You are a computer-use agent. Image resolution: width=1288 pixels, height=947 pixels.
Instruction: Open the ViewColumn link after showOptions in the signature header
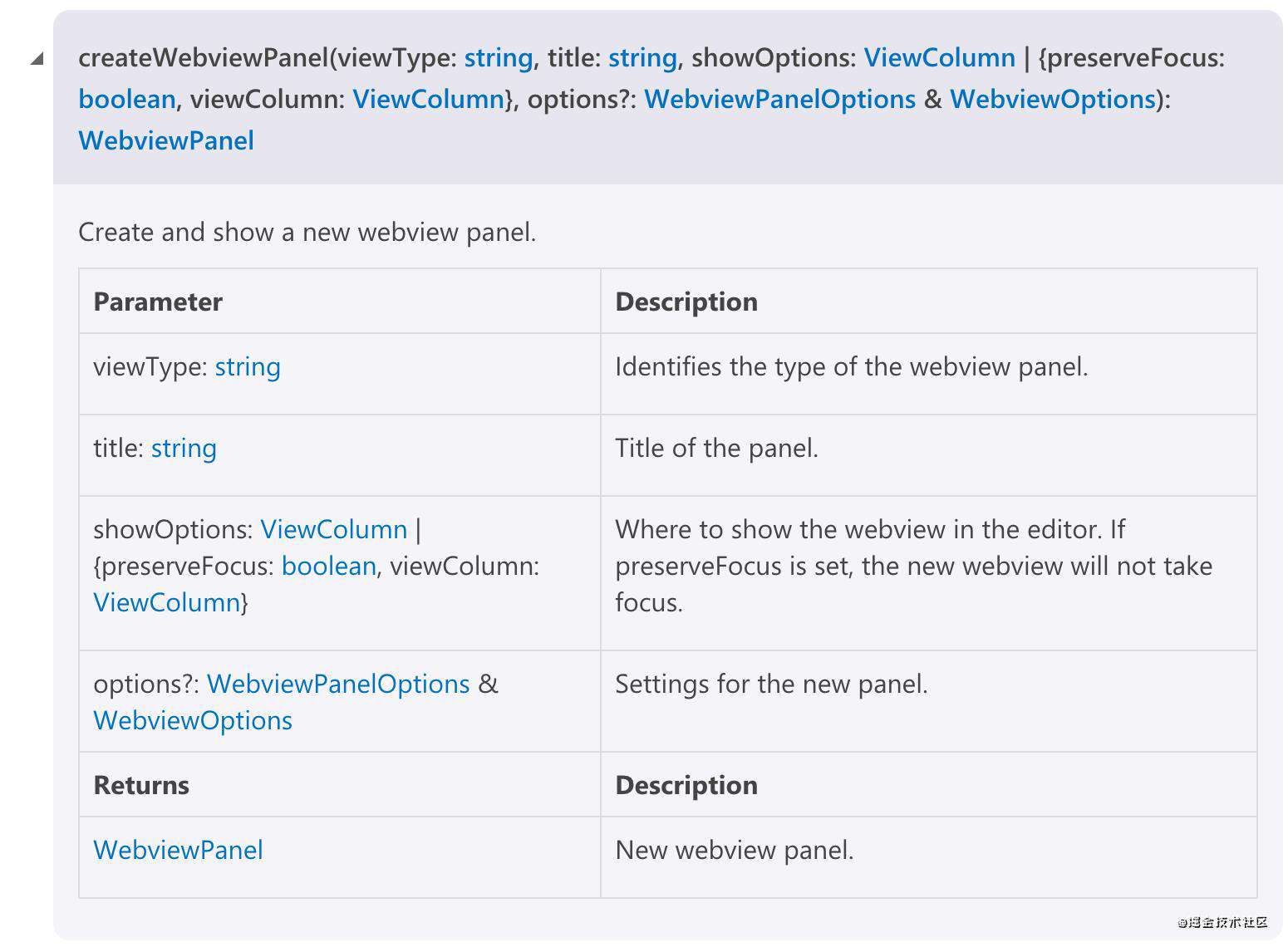click(x=940, y=57)
